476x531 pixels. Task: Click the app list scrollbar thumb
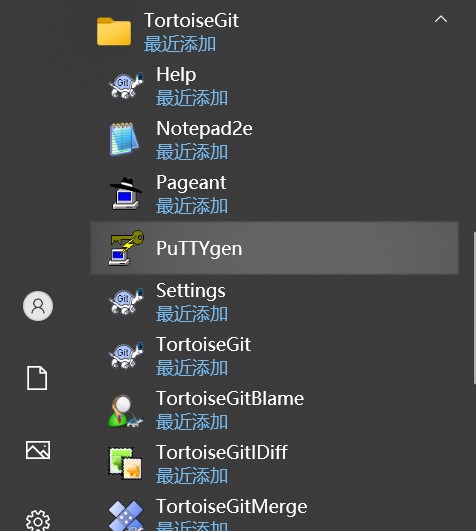point(474,307)
